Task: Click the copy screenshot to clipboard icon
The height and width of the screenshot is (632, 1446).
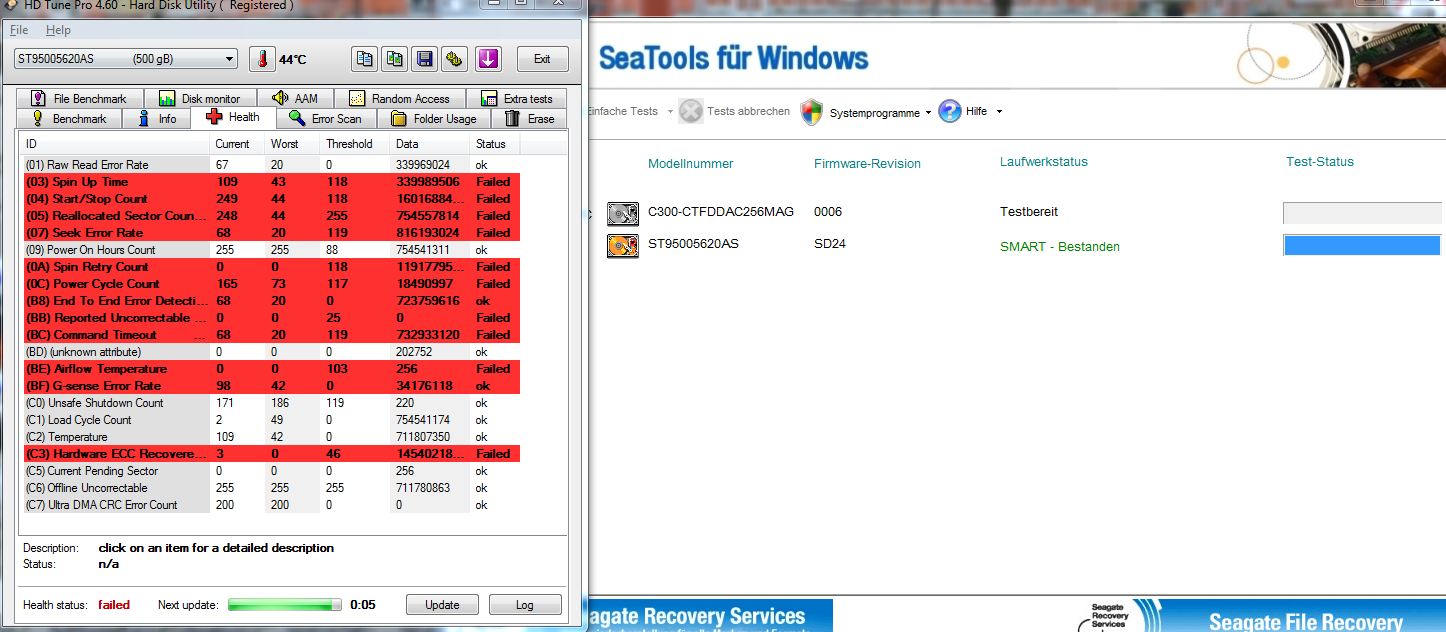Action: (x=395, y=59)
